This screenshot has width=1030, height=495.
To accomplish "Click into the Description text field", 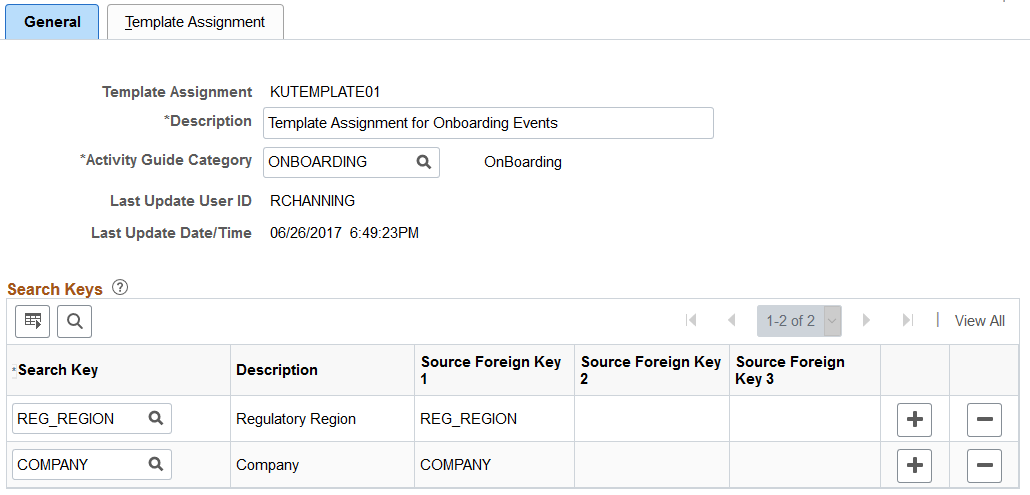I will pos(488,123).
